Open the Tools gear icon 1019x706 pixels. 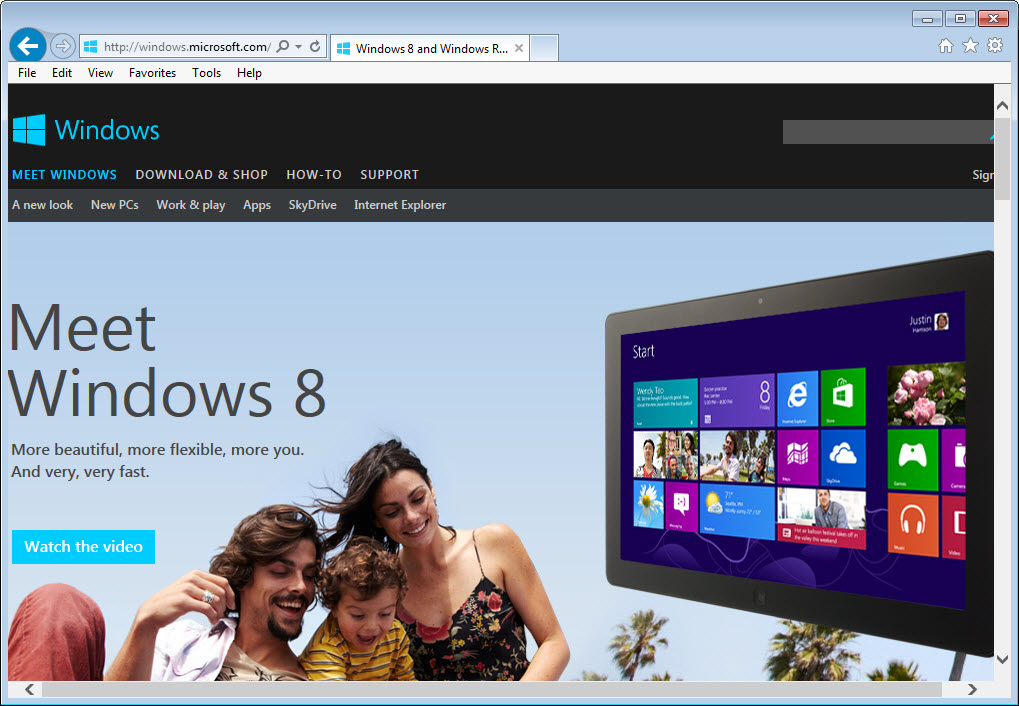coord(995,46)
